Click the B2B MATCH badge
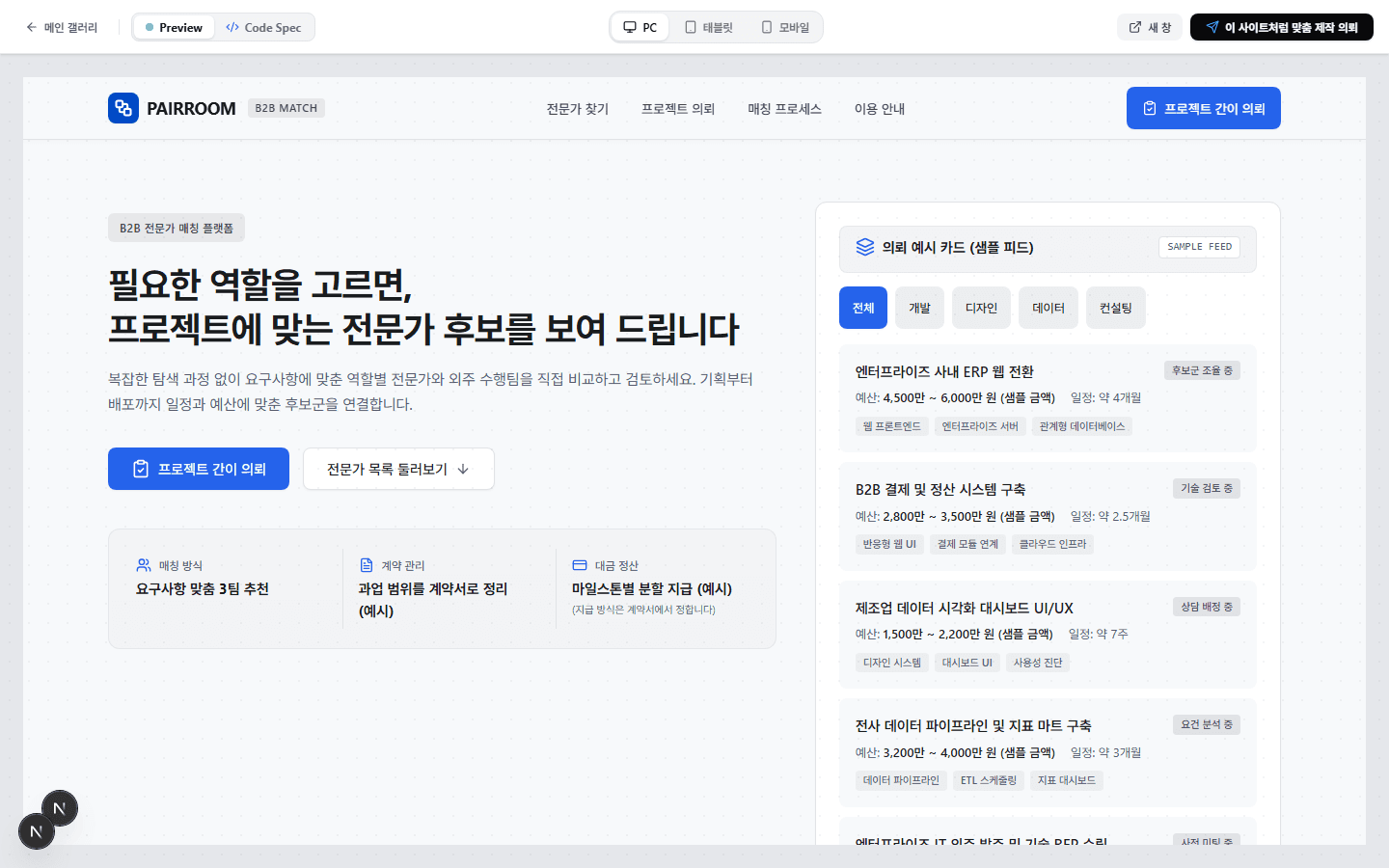The width and height of the screenshot is (1389, 868). pos(286,108)
